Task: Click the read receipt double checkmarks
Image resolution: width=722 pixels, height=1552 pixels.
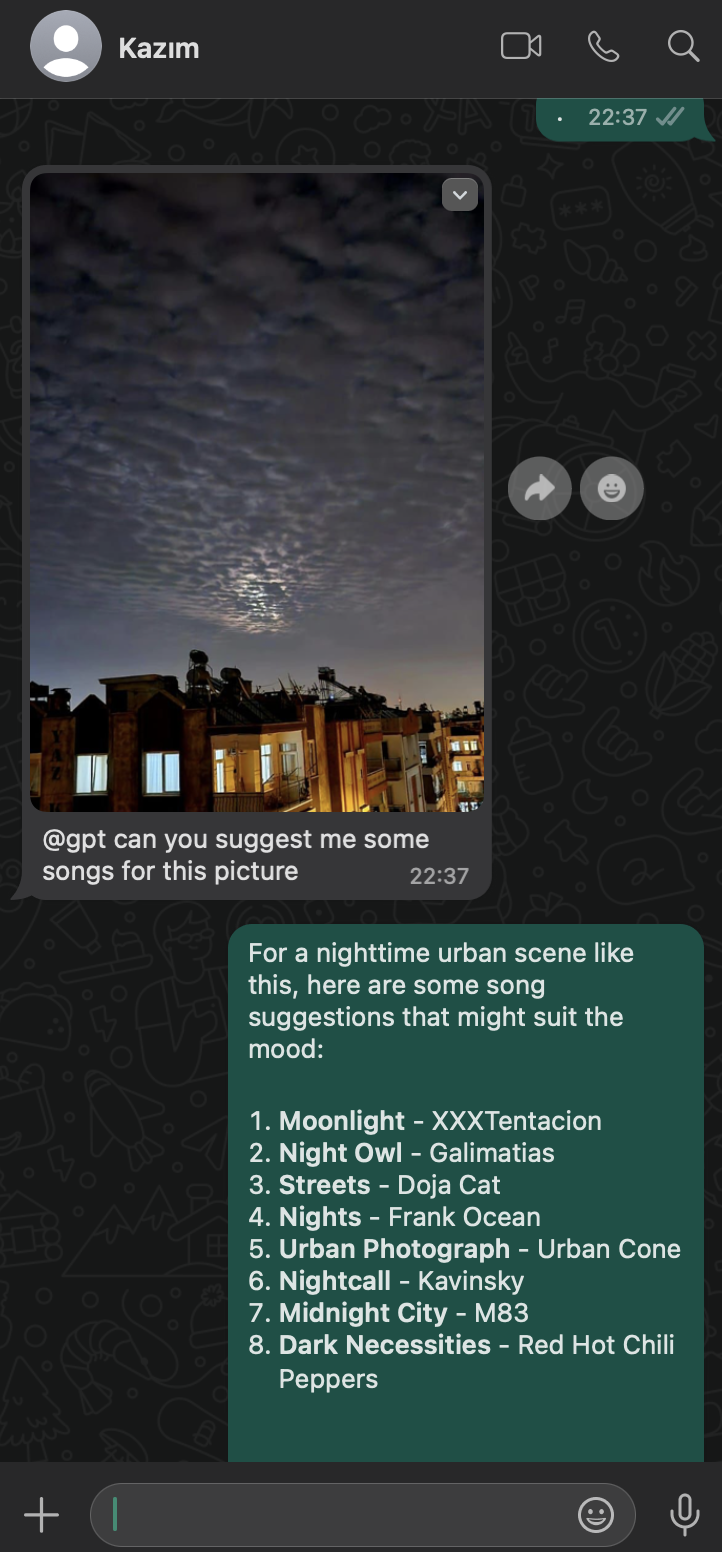Action: (x=669, y=117)
